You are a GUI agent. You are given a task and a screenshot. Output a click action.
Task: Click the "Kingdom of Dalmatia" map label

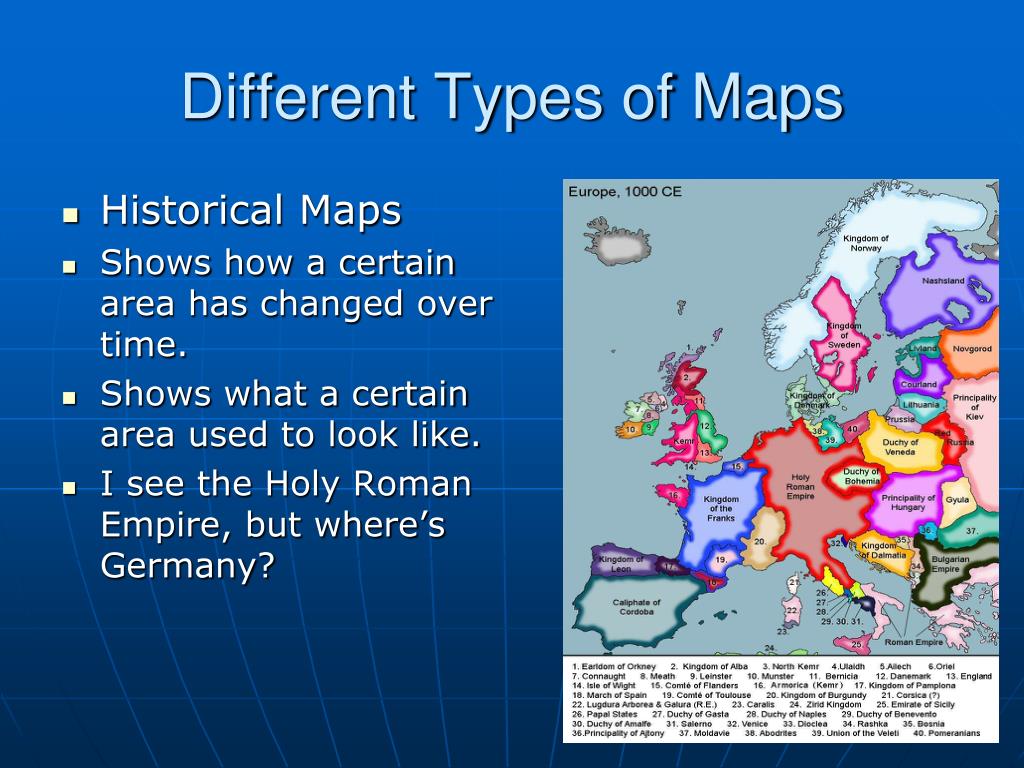click(883, 550)
